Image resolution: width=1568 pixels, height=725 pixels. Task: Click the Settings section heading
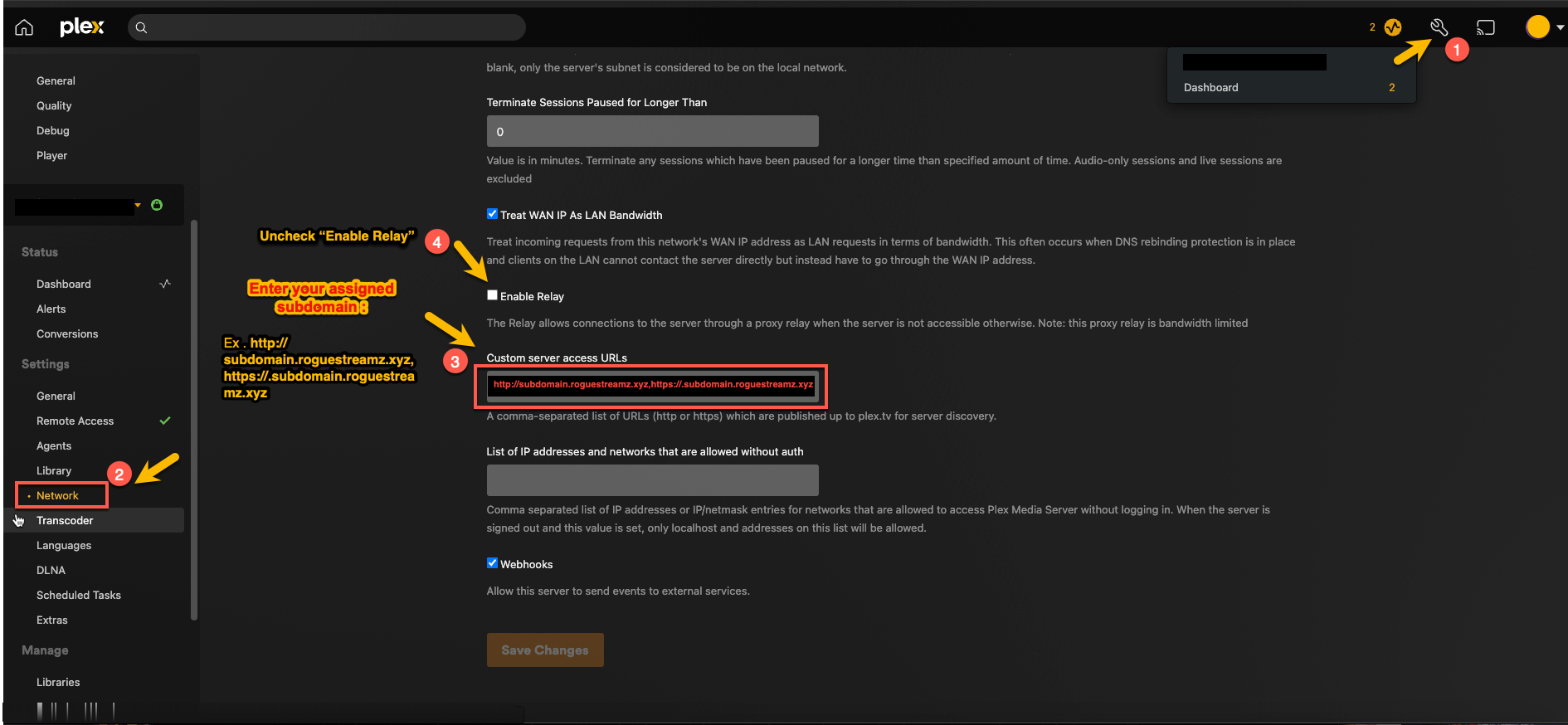click(46, 364)
